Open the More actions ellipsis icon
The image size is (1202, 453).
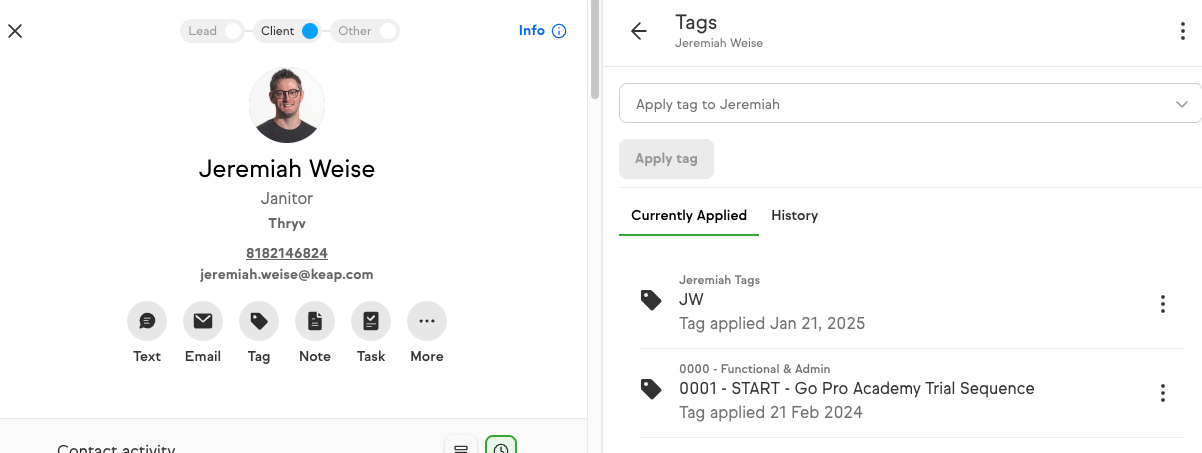(x=427, y=321)
